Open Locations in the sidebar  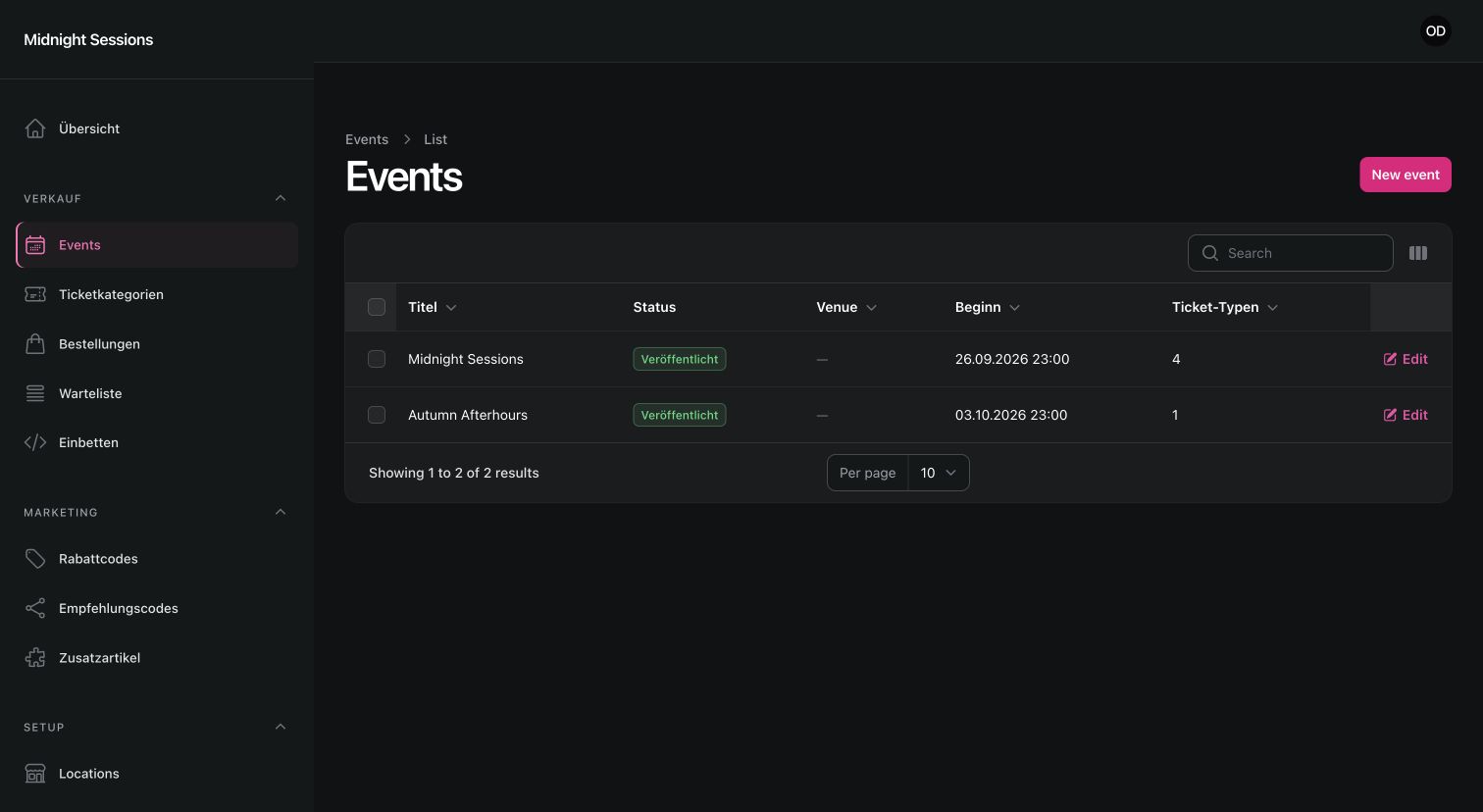tap(157, 774)
